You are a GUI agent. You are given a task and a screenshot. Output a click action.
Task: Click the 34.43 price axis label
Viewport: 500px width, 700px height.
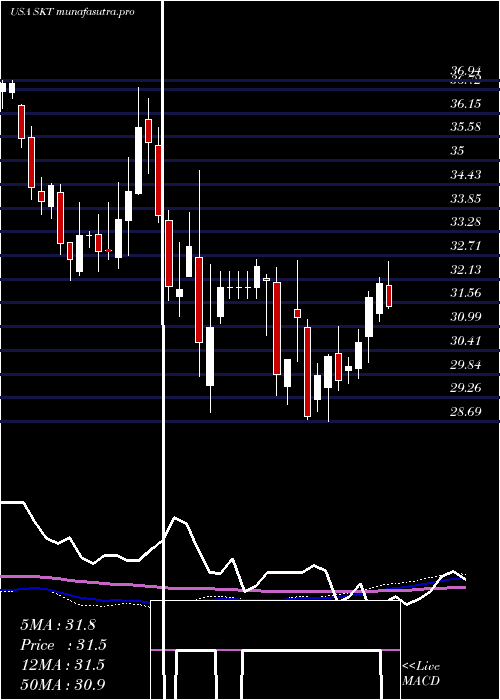(466, 175)
